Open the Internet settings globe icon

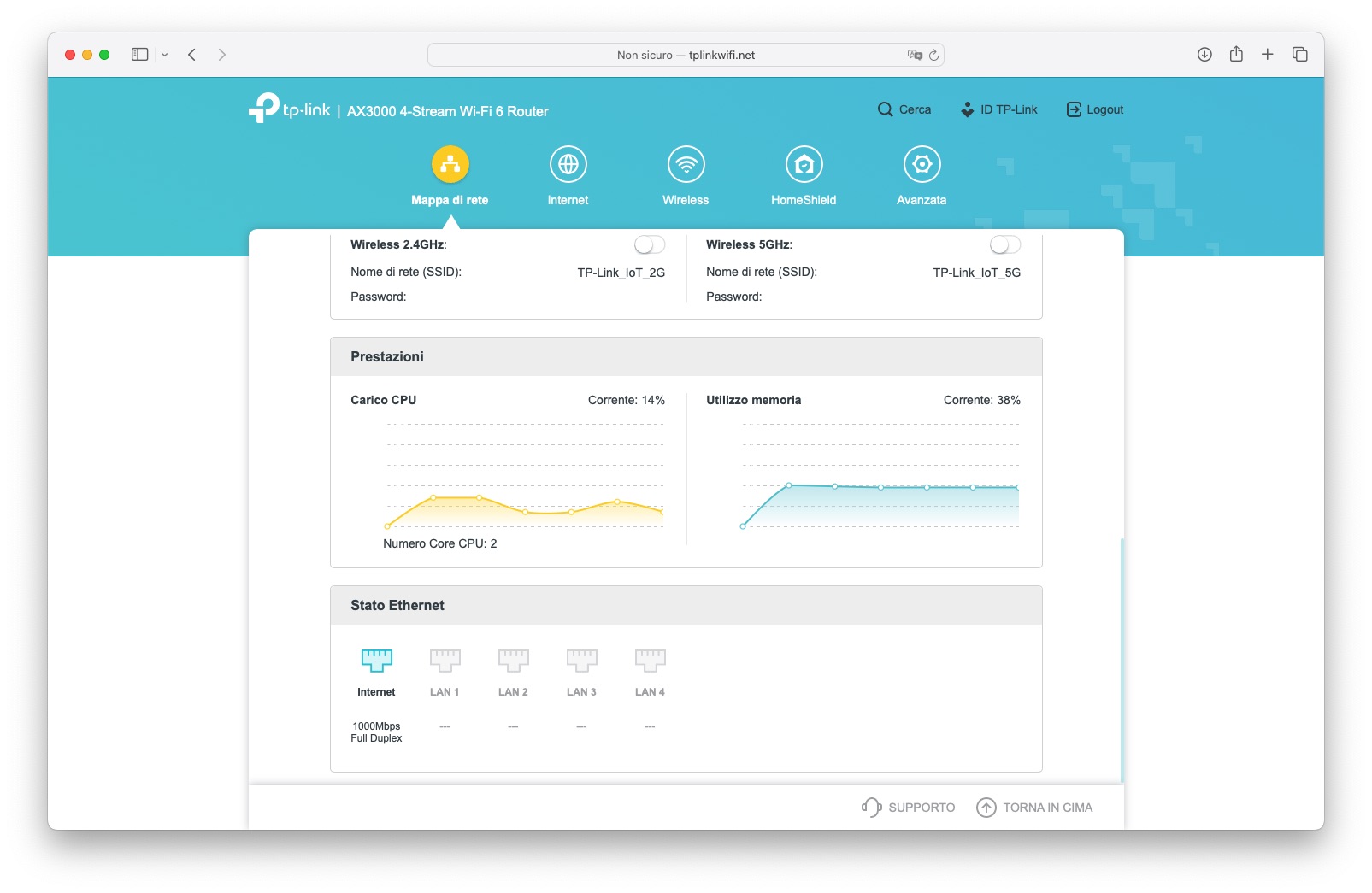[x=568, y=164]
